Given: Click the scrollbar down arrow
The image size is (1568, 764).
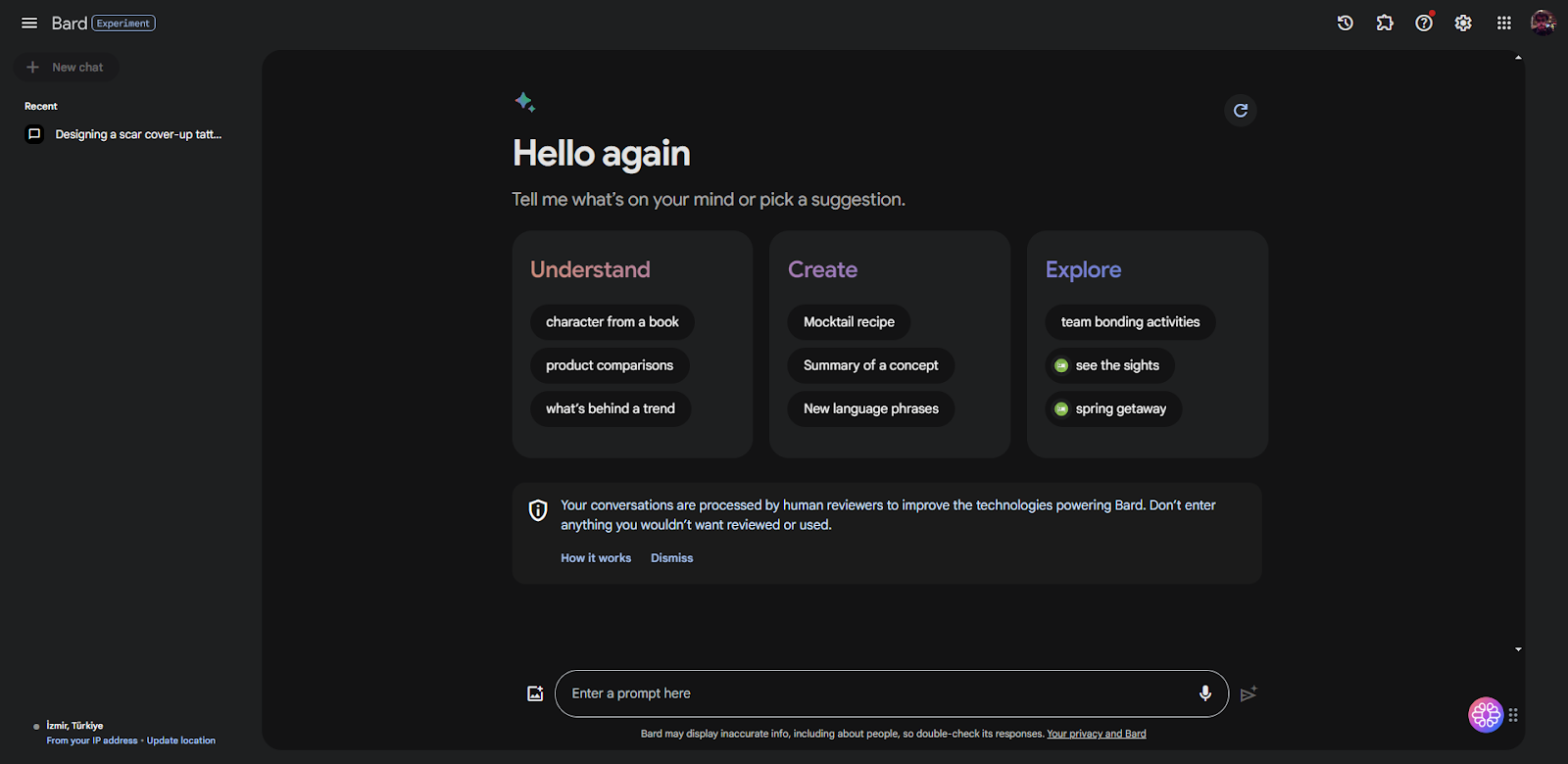Looking at the screenshot, I should point(1518,648).
